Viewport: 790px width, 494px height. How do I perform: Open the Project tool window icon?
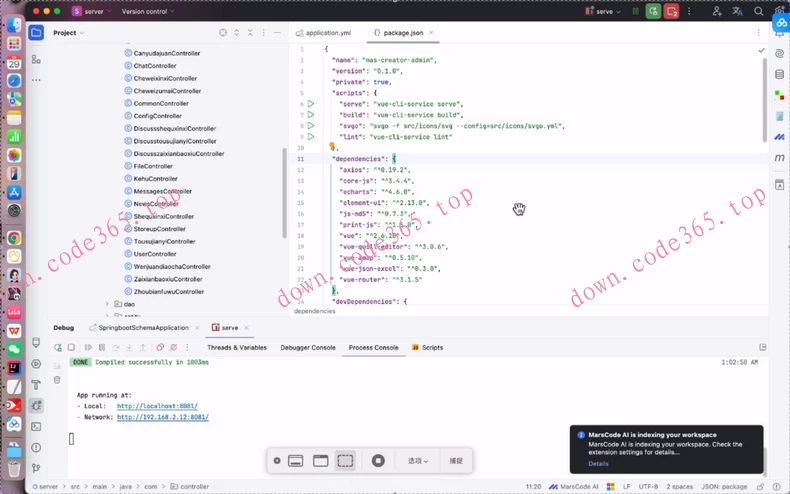(36, 33)
